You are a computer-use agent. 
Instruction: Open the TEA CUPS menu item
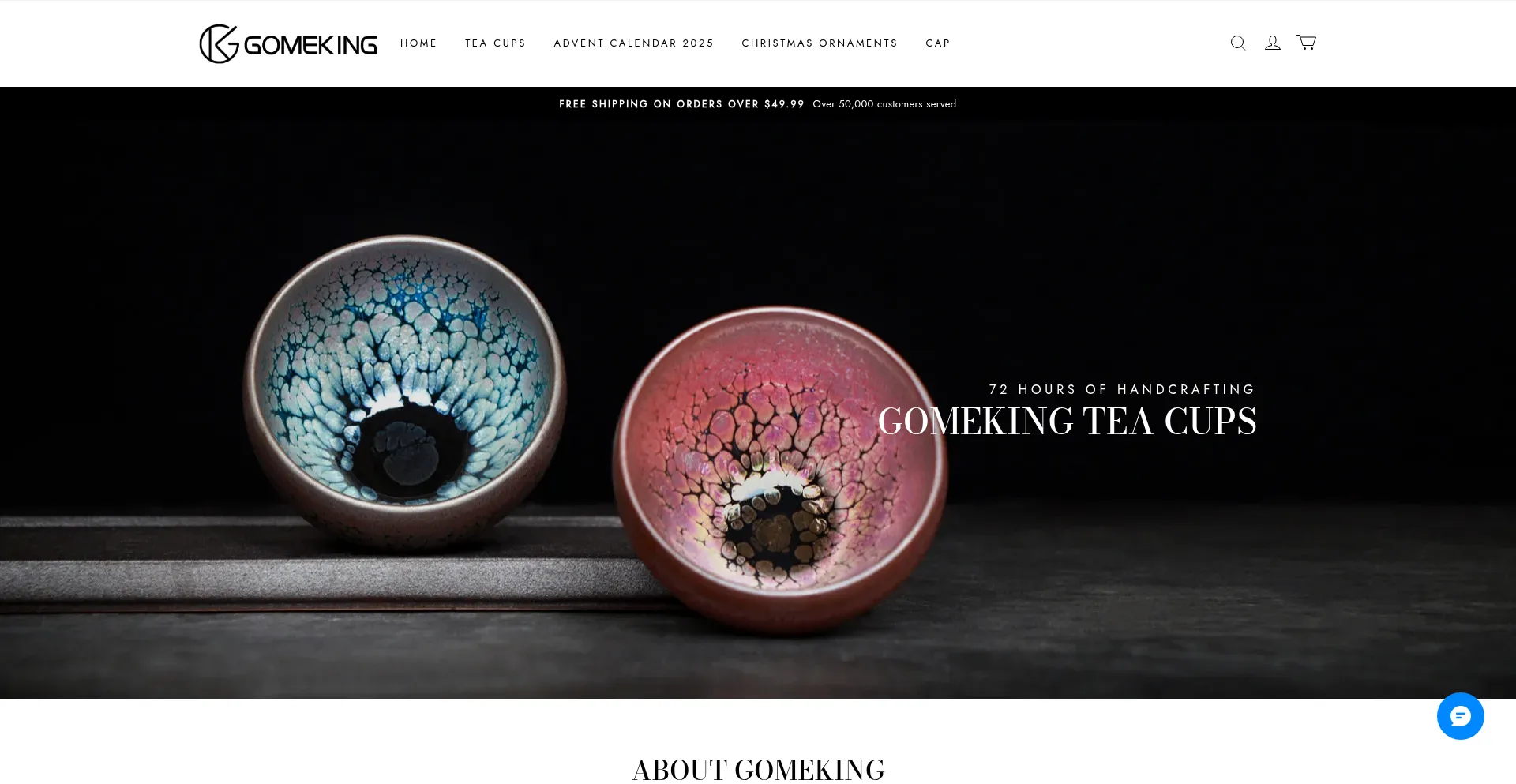tap(495, 43)
